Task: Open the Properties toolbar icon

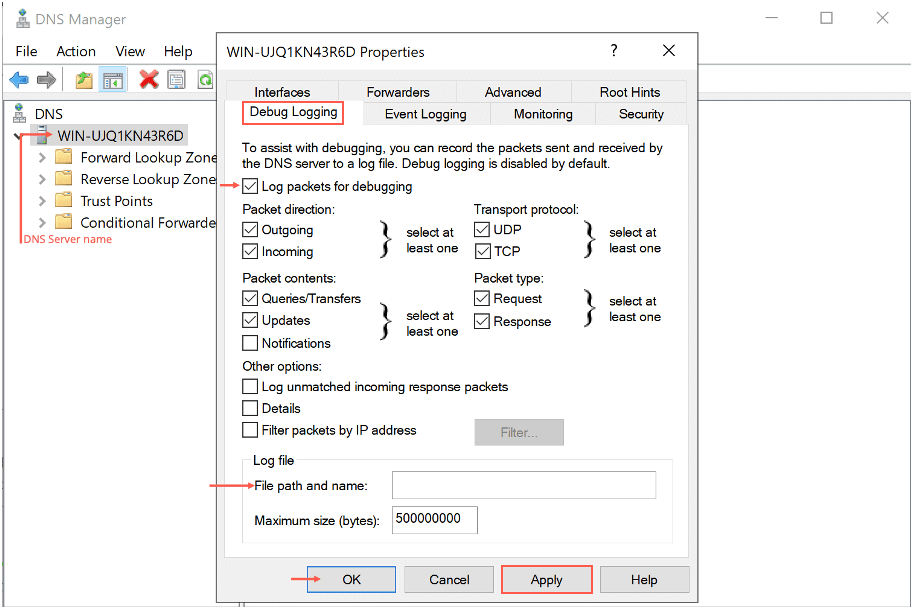Action: click(x=177, y=80)
